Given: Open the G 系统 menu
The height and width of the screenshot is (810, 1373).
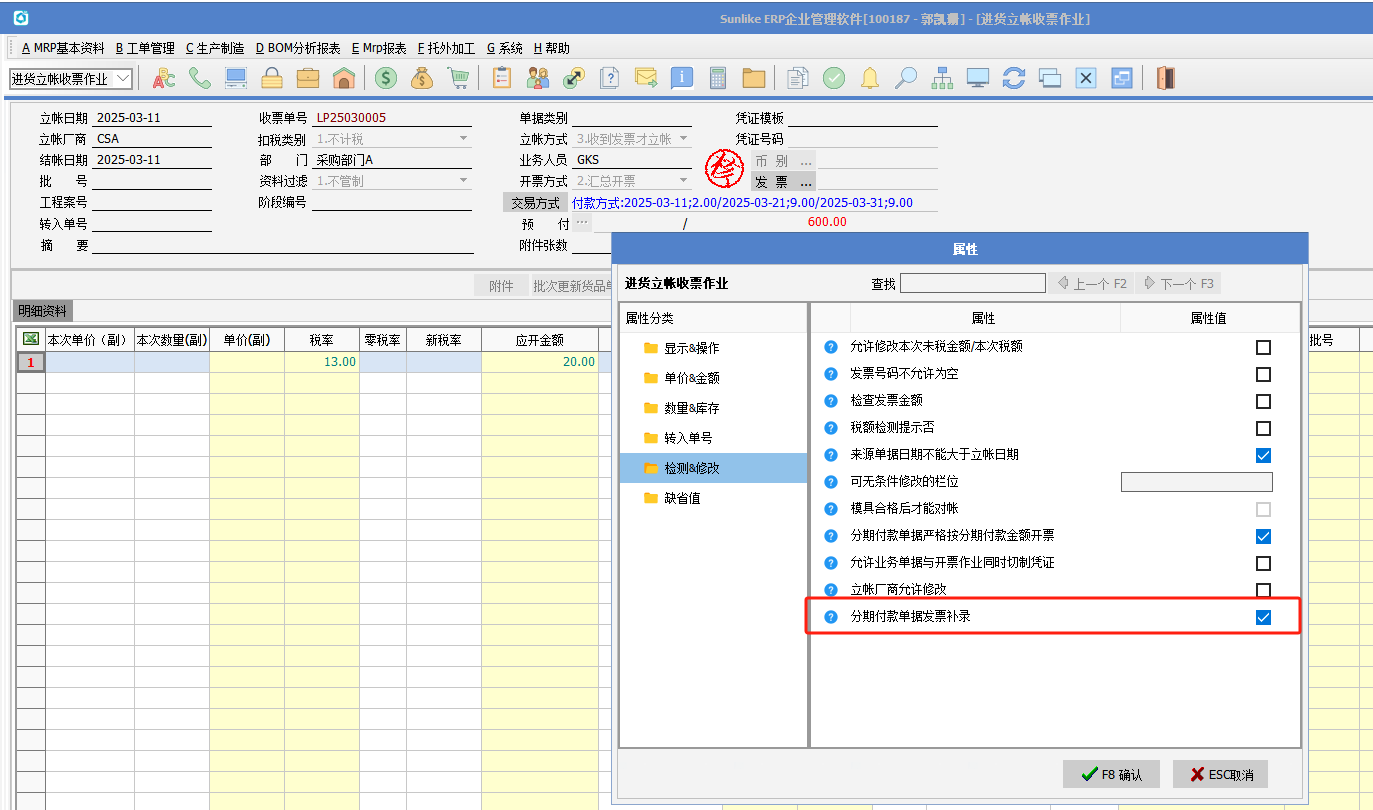Looking at the screenshot, I should [504, 48].
